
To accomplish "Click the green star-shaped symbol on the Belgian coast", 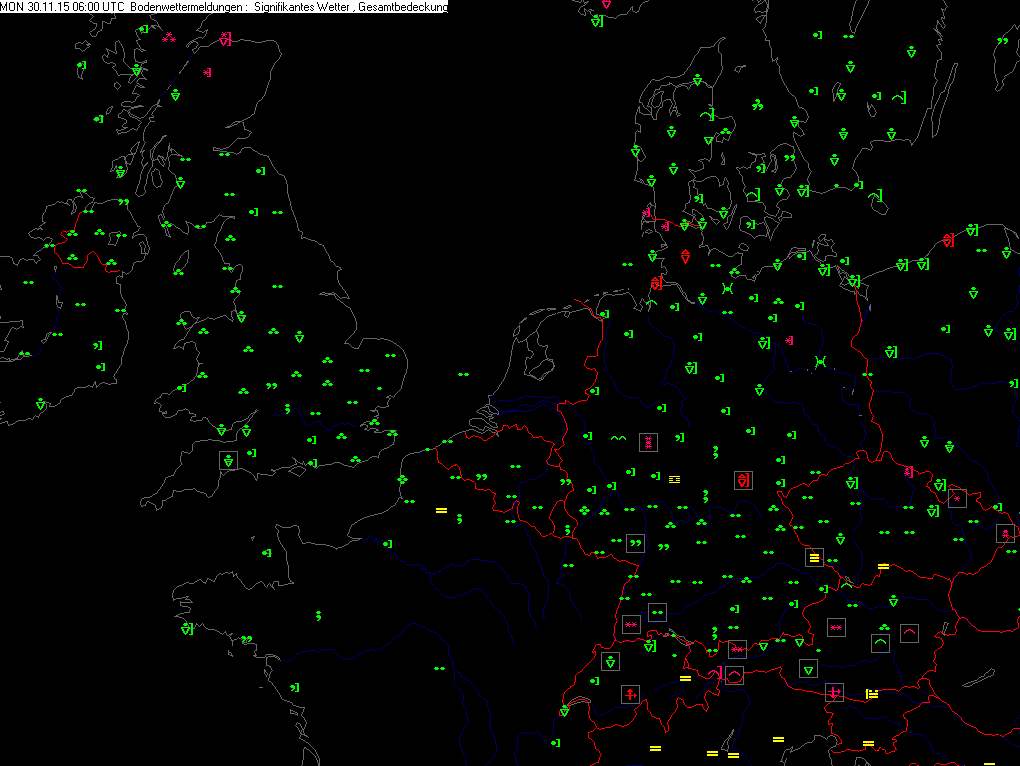I will (x=402, y=481).
